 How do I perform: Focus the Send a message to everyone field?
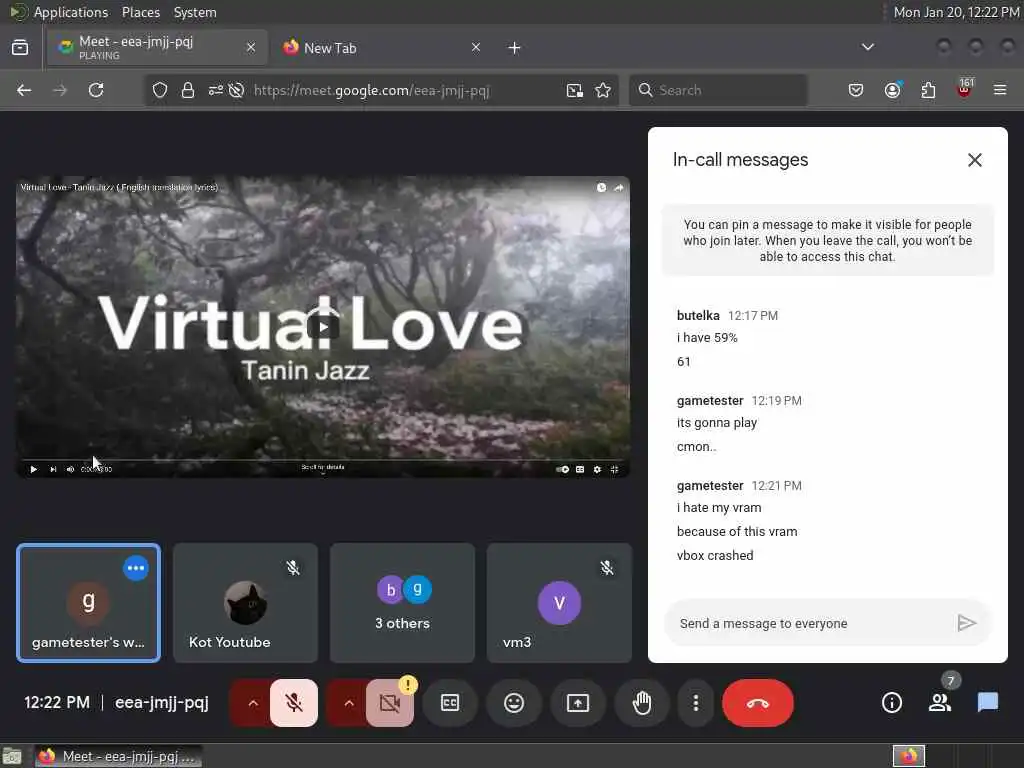click(x=810, y=624)
